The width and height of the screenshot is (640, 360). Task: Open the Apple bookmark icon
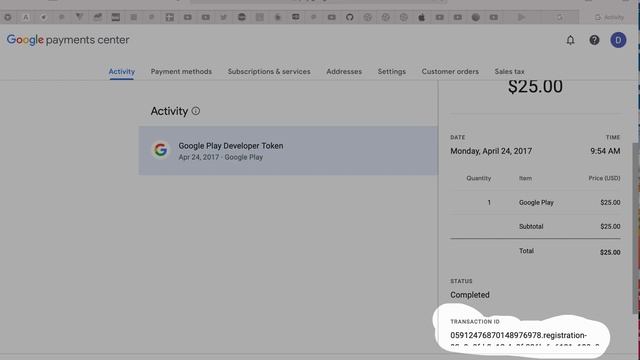(422, 17)
